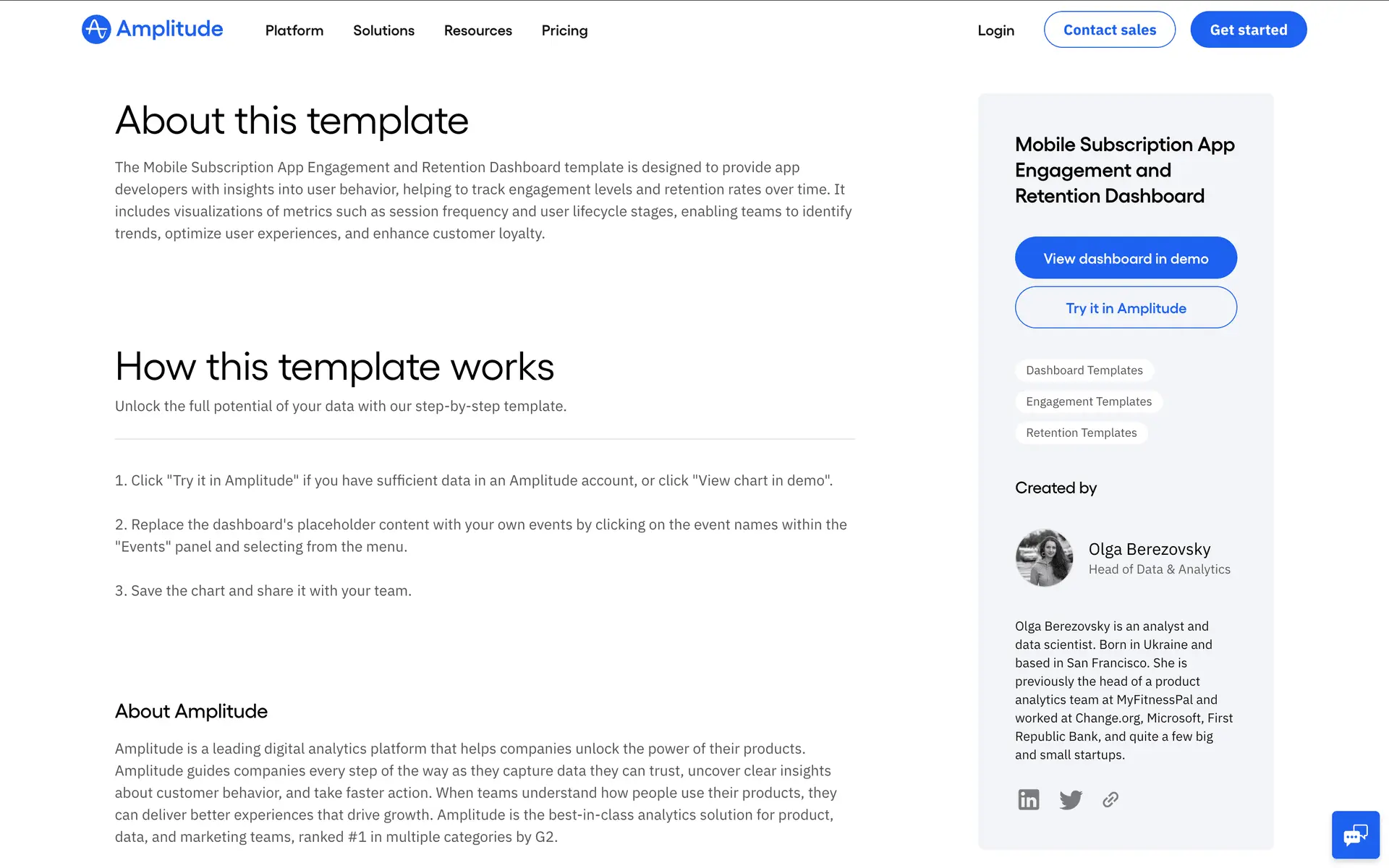Click the website link chain icon
Screen dimensions: 1389x868
point(1110,799)
